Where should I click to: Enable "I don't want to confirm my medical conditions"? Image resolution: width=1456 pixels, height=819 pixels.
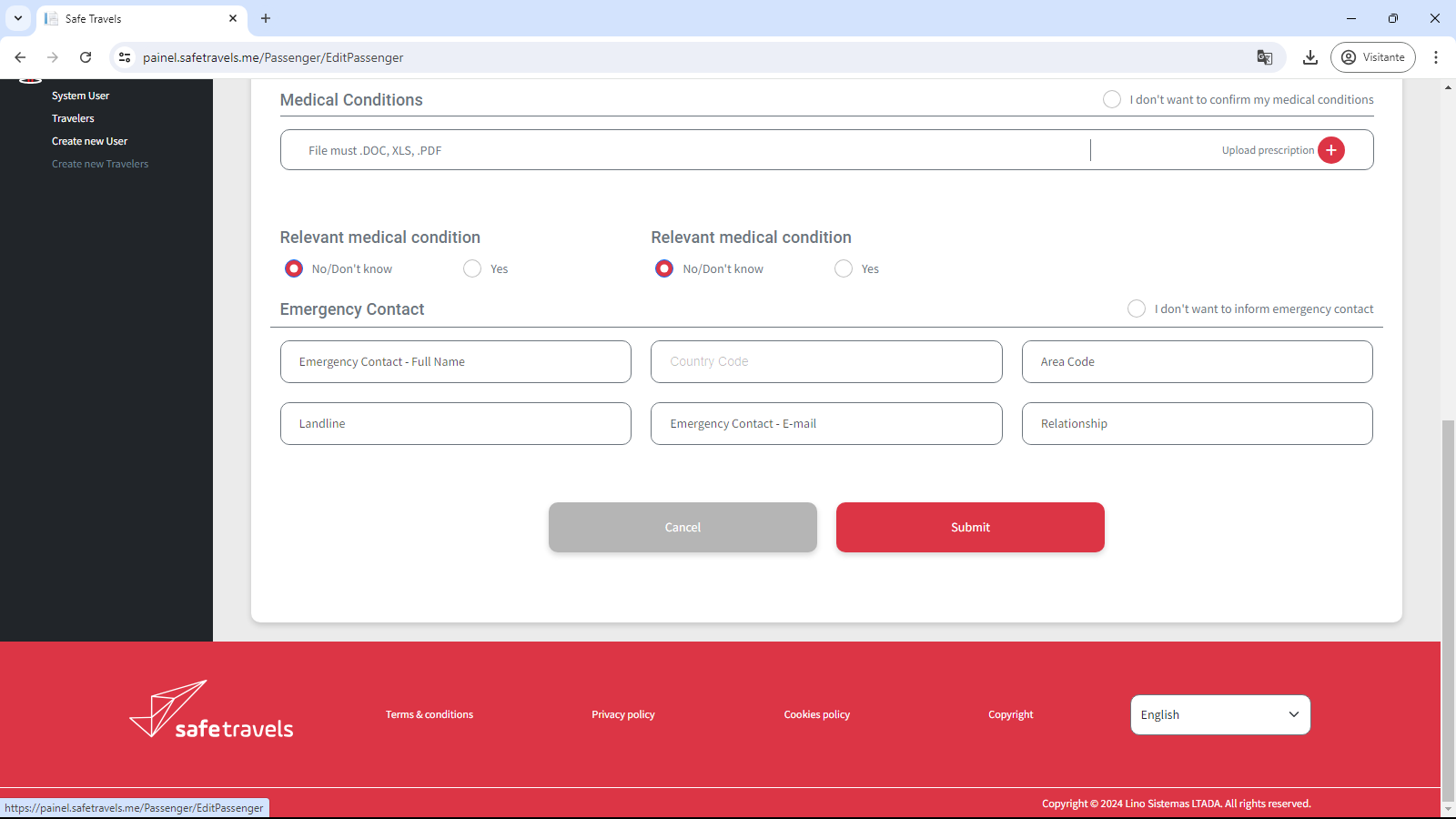1111,99
